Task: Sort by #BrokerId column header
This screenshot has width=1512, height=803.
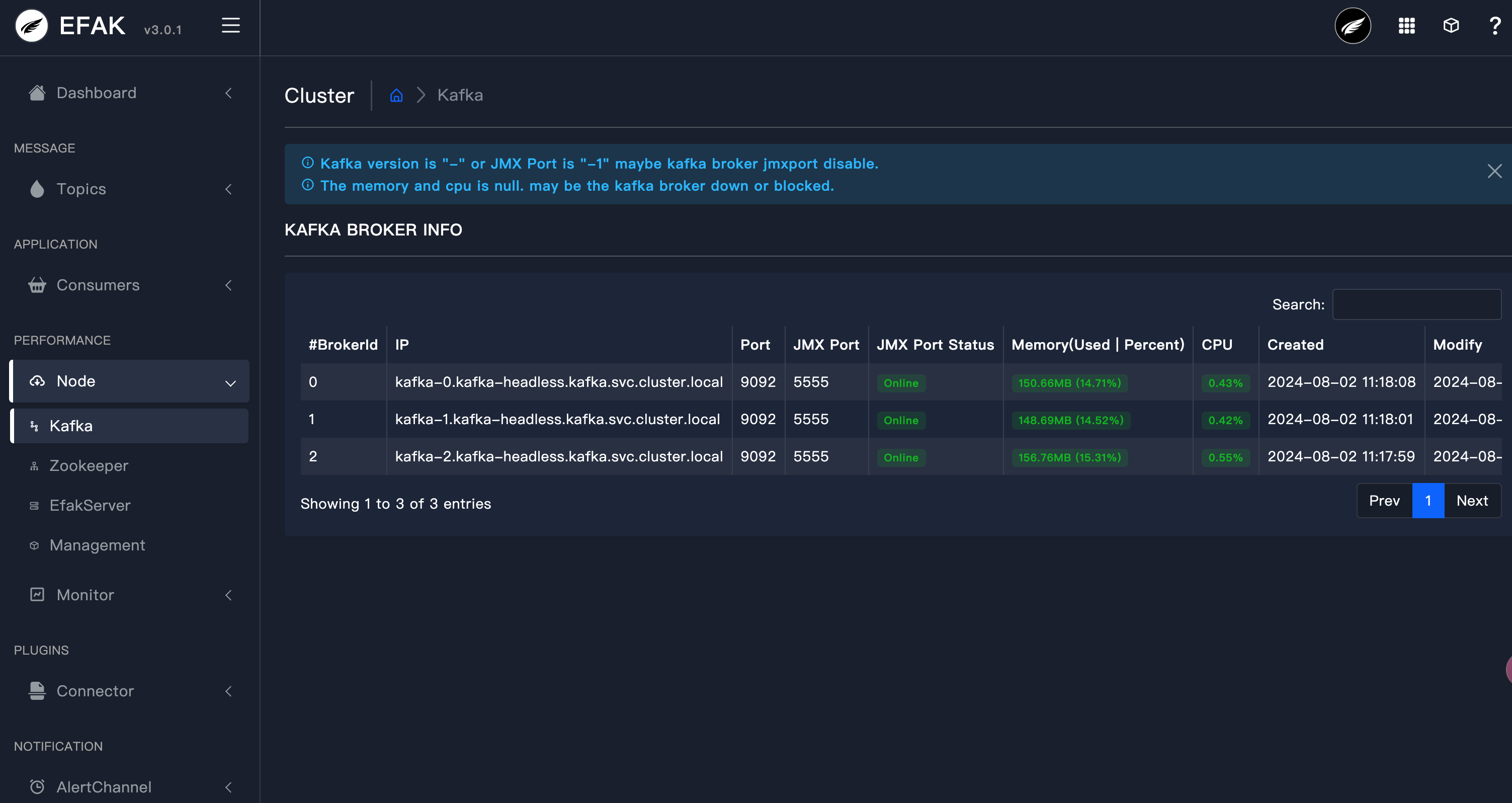Action: pyautogui.click(x=344, y=345)
